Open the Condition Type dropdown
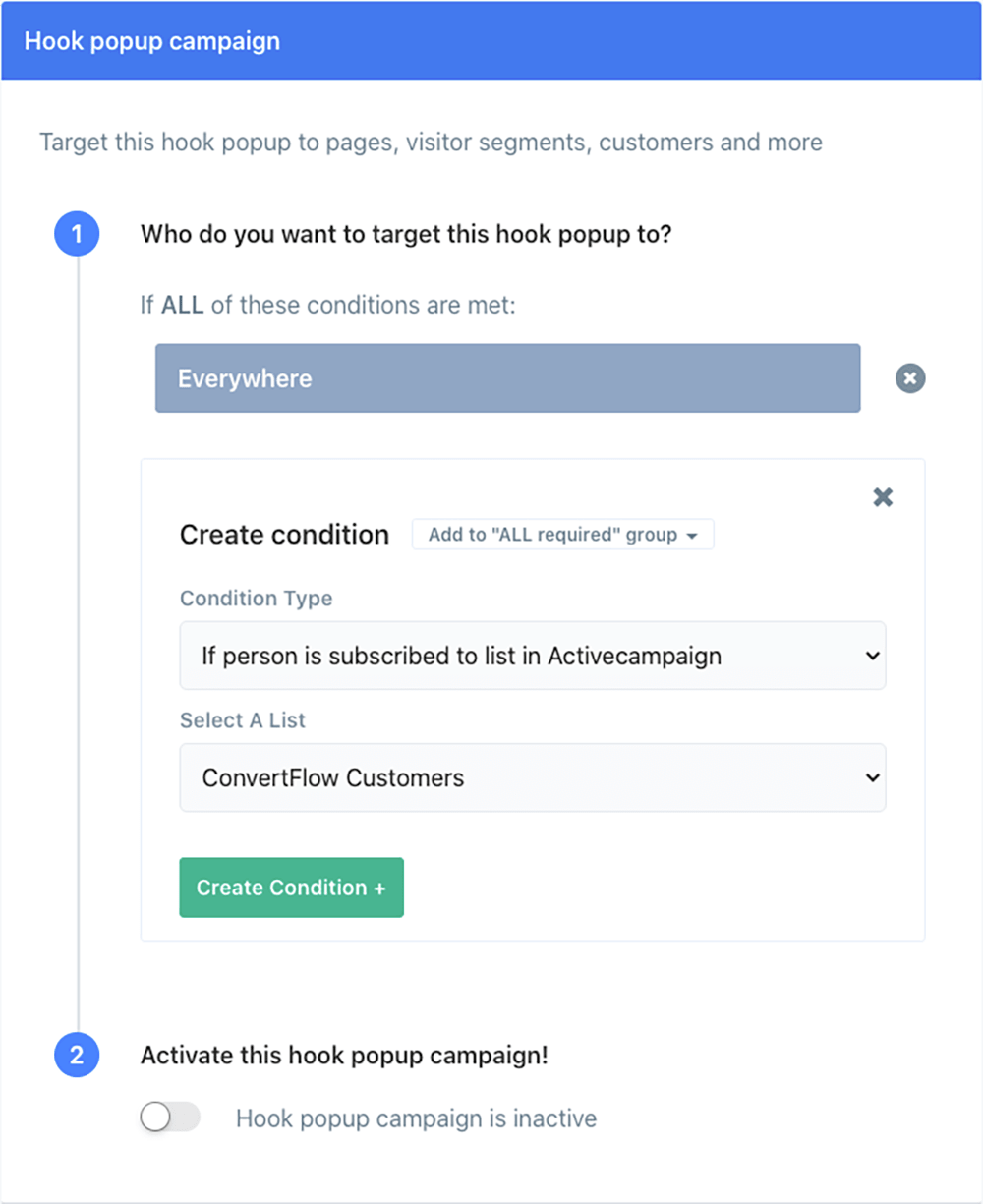Image resolution: width=983 pixels, height=1204 pixels. [533, 656]
